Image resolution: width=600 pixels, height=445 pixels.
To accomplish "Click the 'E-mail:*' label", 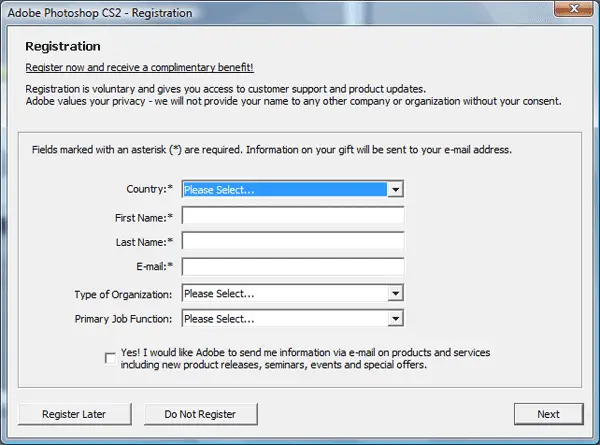I will (x=155, y=266).
